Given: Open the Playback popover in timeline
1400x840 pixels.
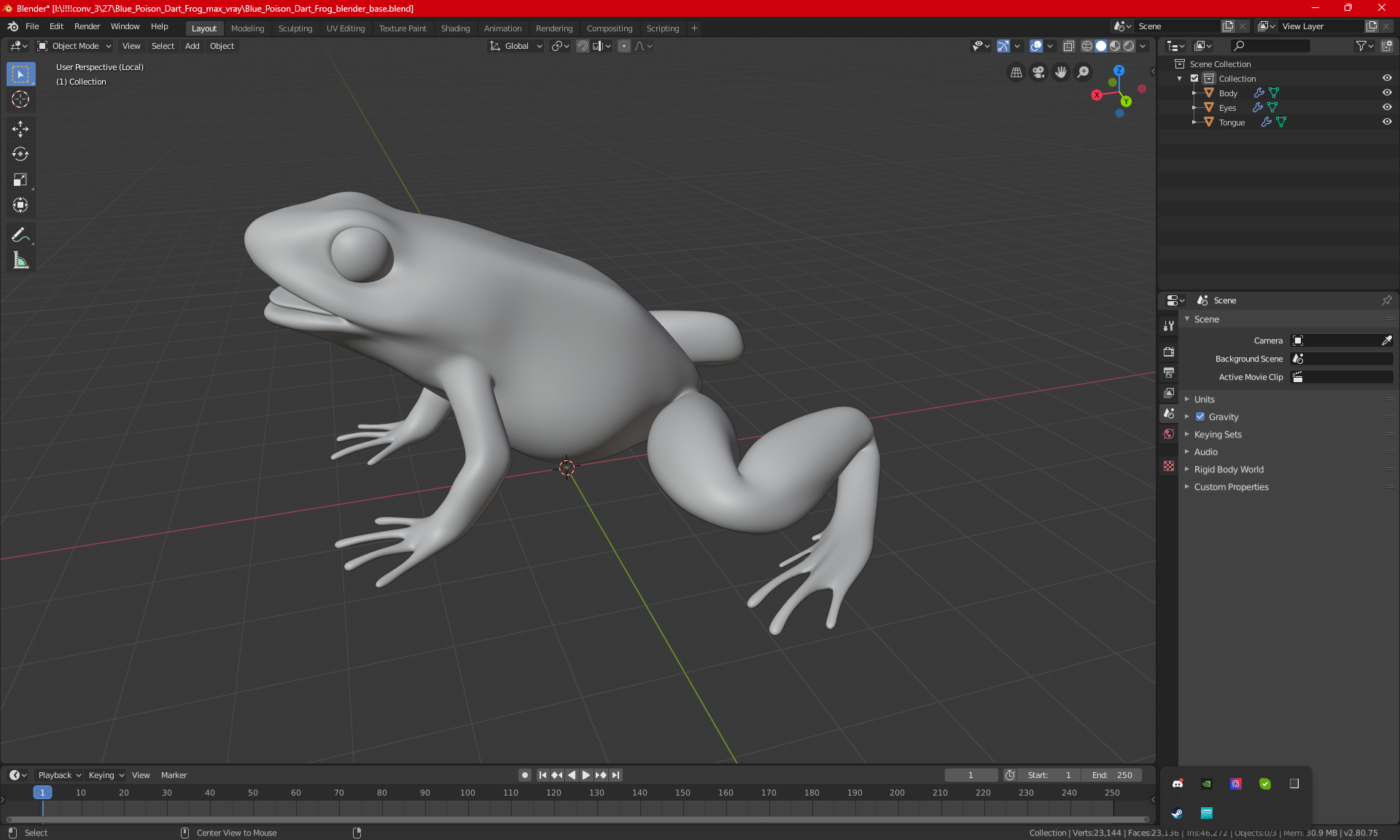Looking at the screenshot, I should click(x=58, y=775).
